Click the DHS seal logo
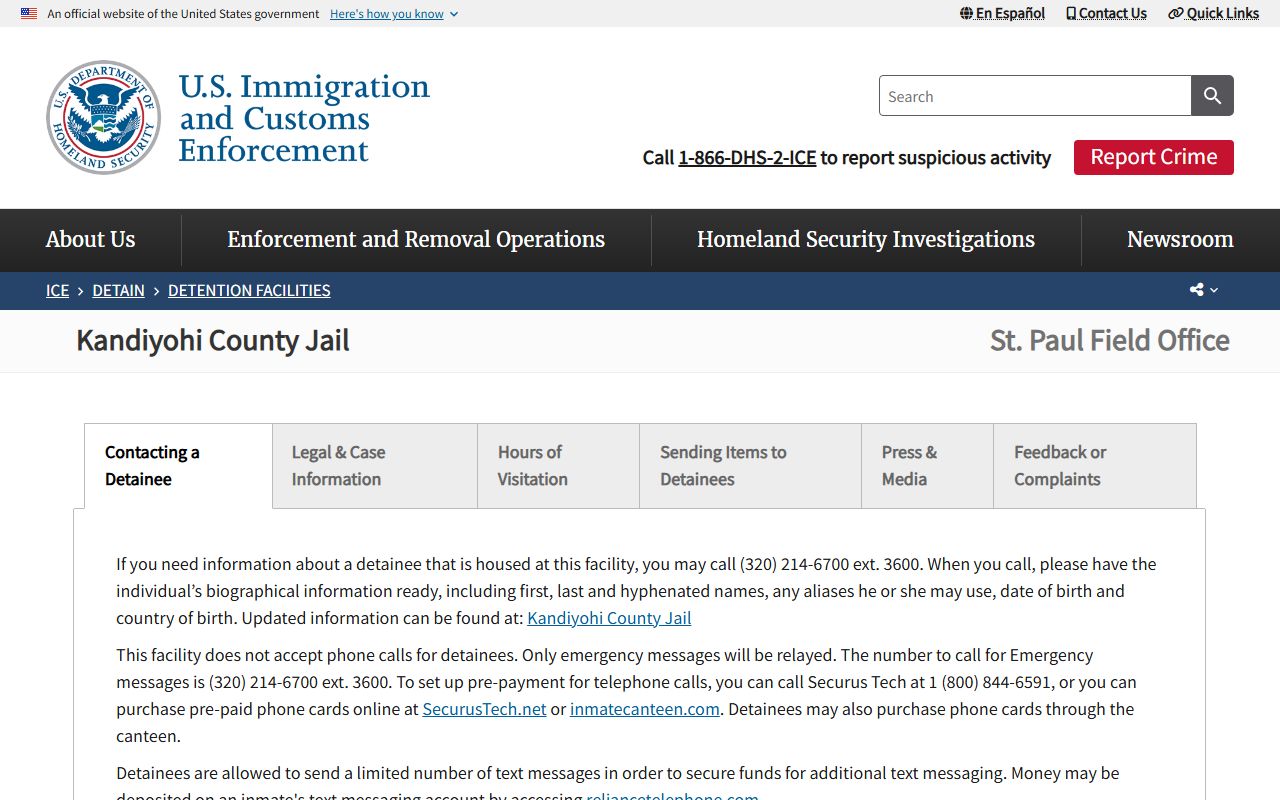Image resolution: width=1280 pixels, height=800 pixels. [x=103, y=117]
